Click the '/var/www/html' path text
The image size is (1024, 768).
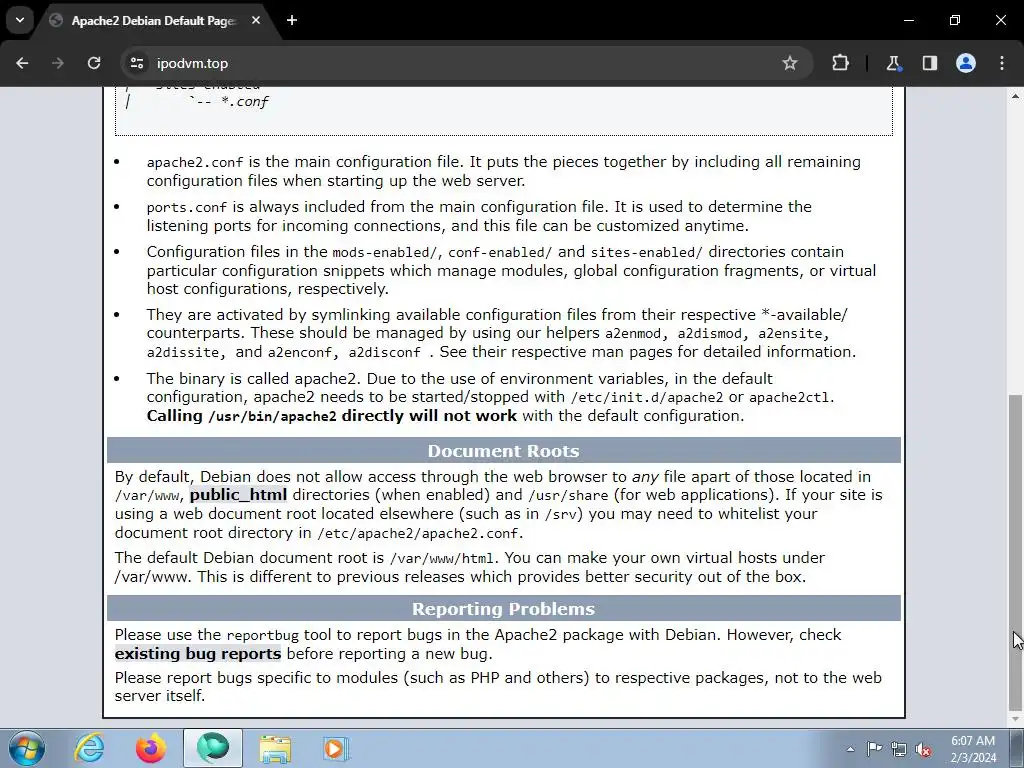[441, 558]
